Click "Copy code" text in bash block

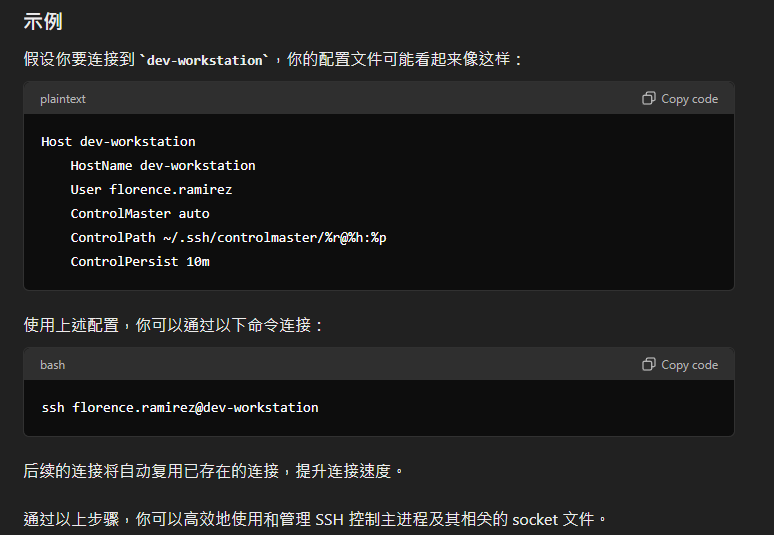tap(690, 365)
